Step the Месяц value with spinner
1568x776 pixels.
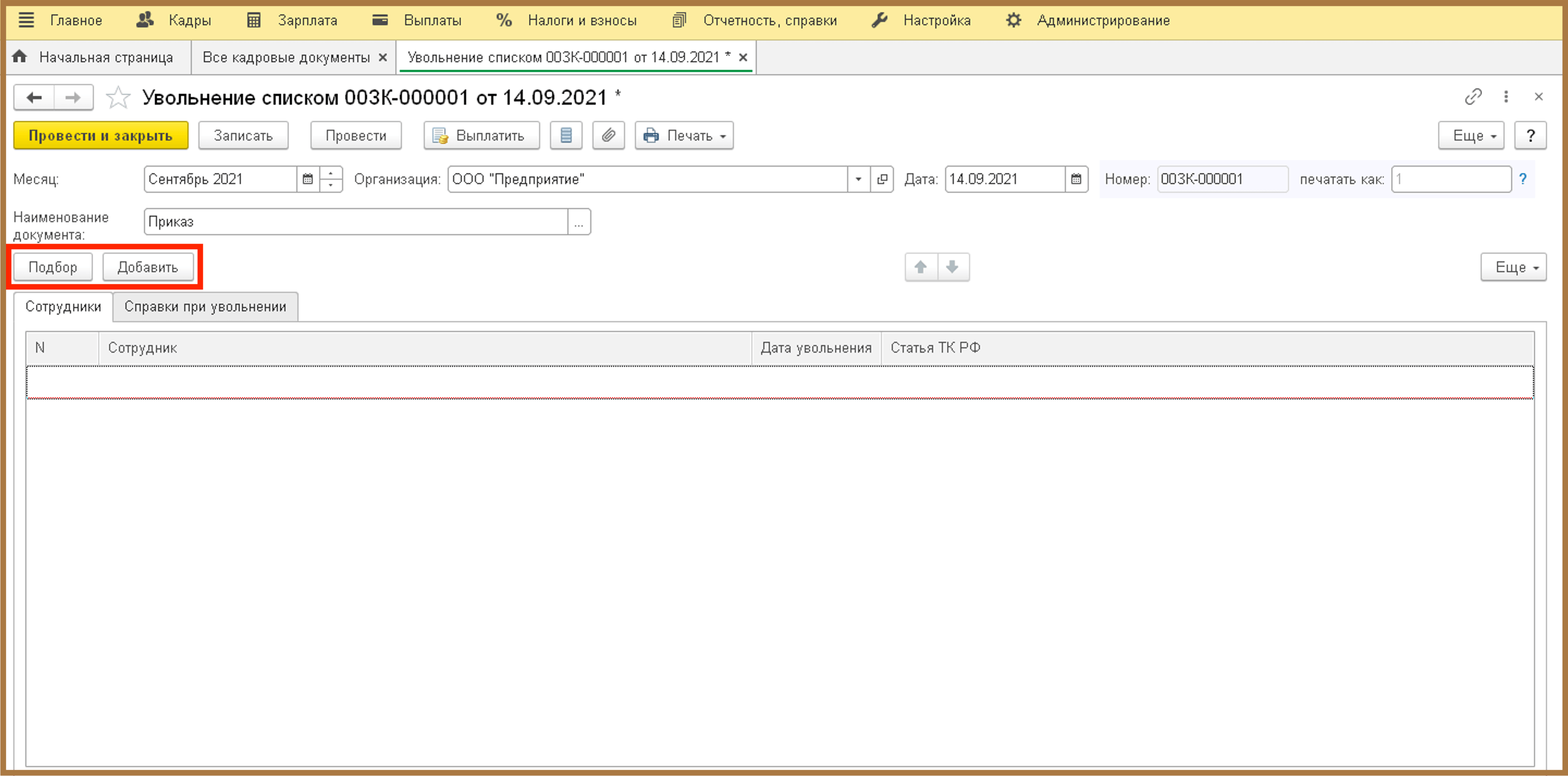331,180
